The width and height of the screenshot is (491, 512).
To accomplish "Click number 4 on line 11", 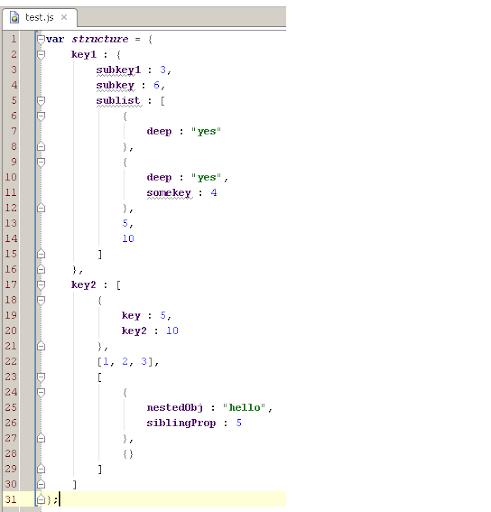I will pyautogui.click(x=214, y=193).
